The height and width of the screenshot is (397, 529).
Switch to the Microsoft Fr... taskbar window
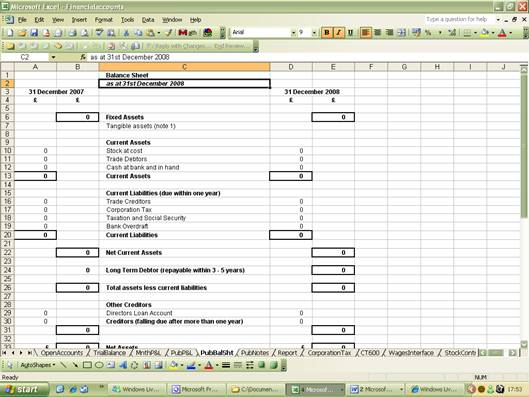pyautogui.click(x=196, y=389)
